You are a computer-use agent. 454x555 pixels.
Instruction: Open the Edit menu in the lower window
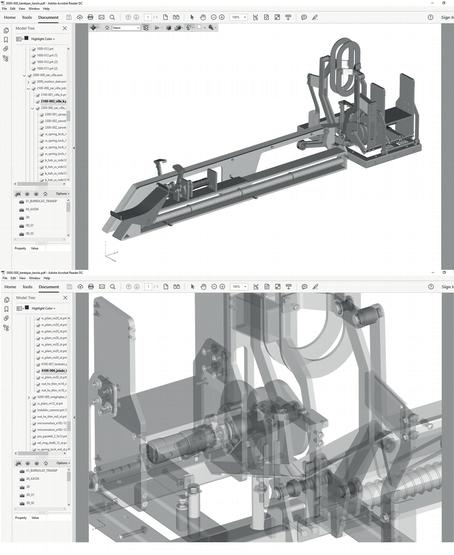(13, 278)
